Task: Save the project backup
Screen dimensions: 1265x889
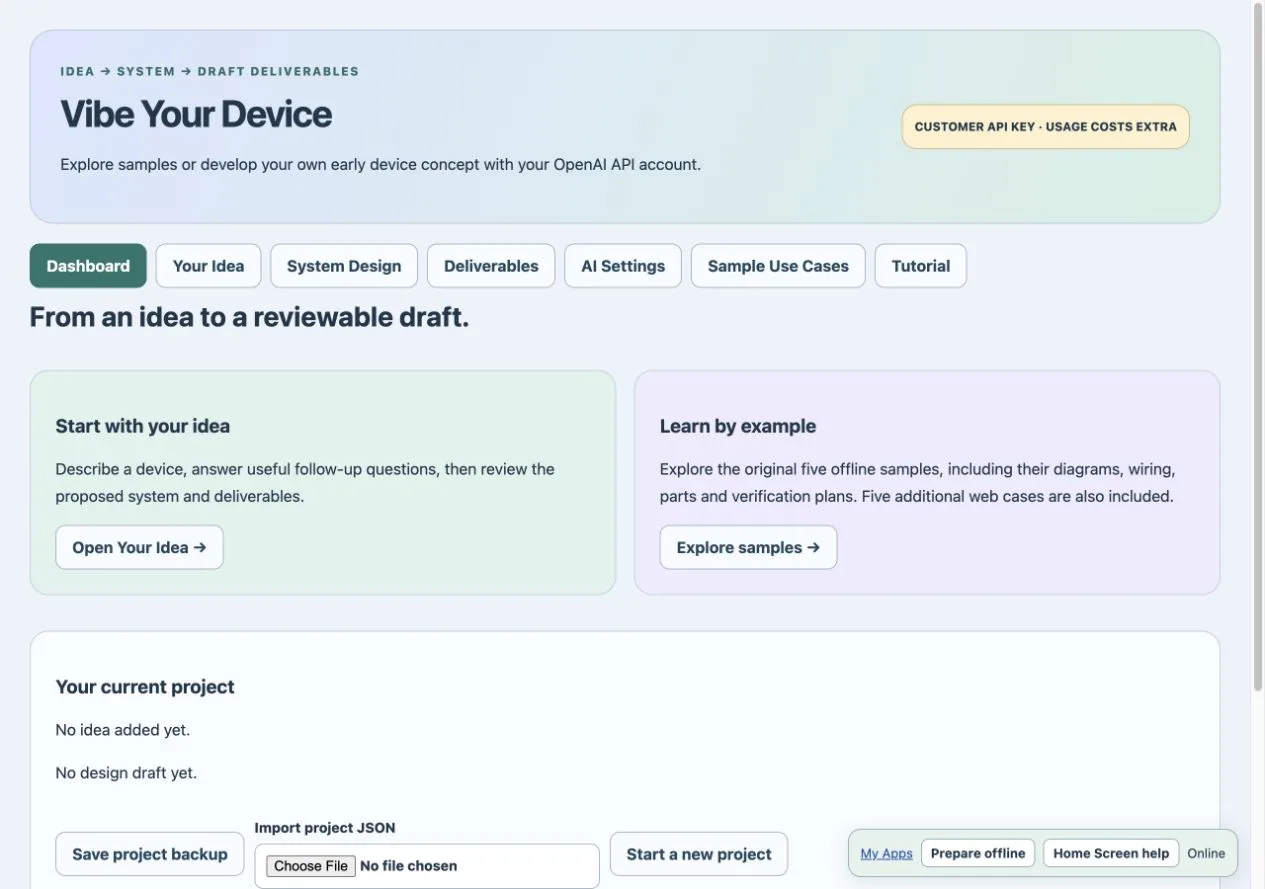Action: 150,854
